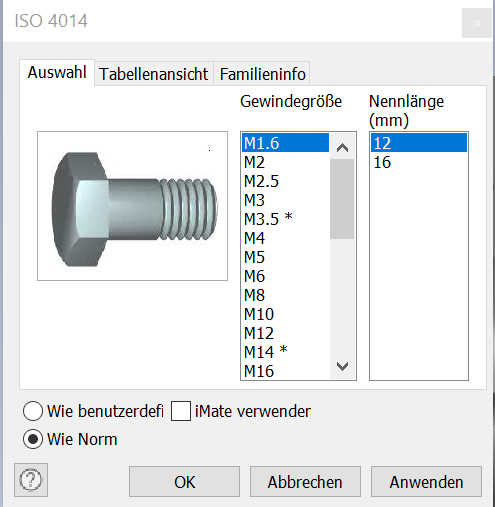Choose M3.5 * in Gewindegröße list

(285, 219)
